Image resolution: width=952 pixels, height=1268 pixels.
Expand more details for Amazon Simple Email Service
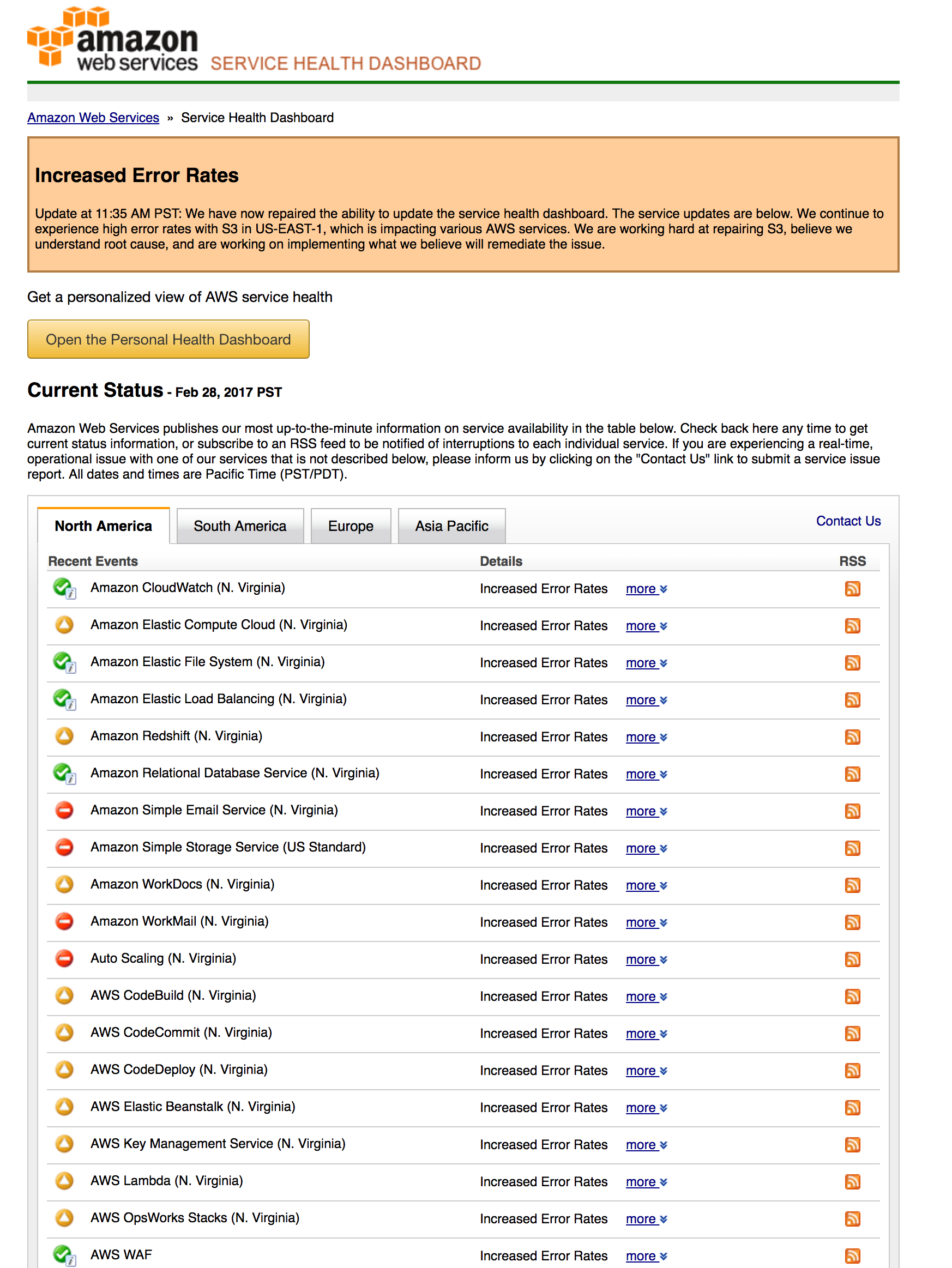point(646,811)
